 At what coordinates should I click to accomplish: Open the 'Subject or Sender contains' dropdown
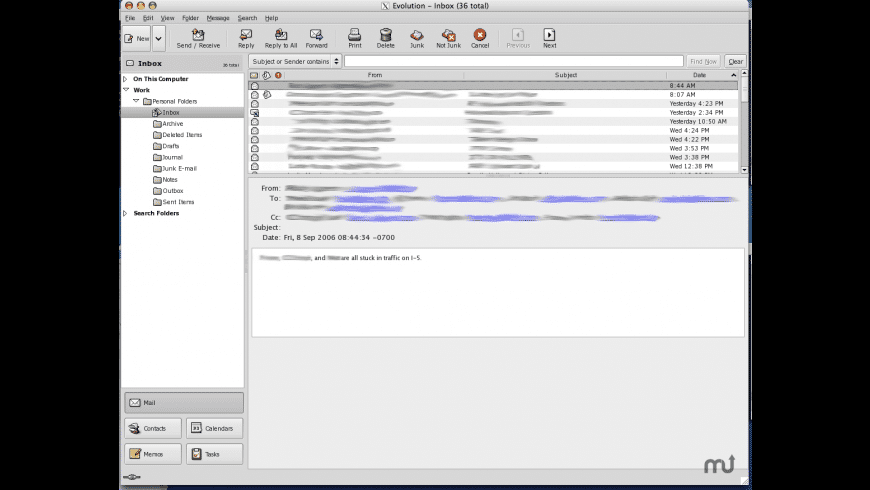[295, 61]
